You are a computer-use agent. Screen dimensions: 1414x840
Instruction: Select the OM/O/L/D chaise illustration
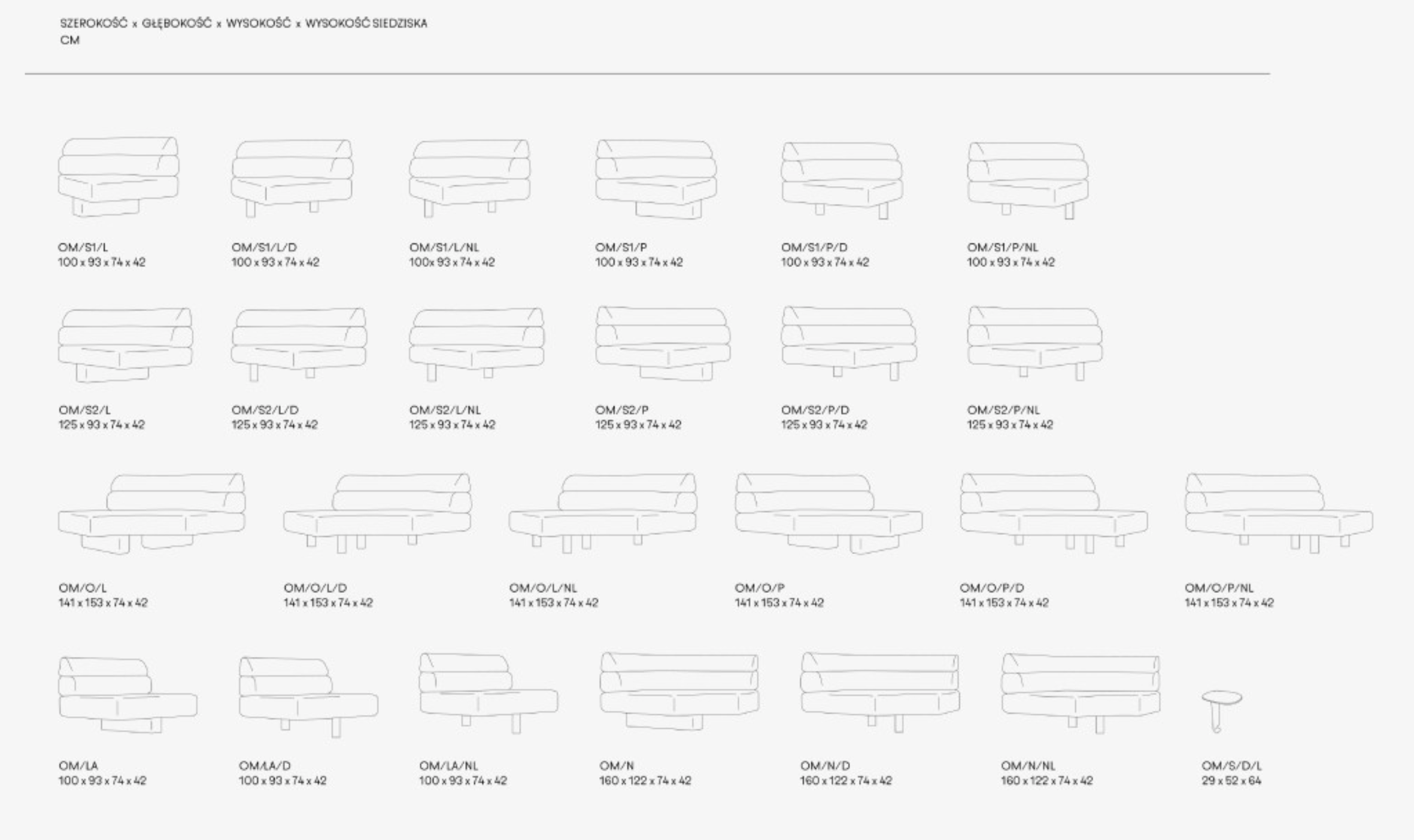click(x=377, y=513)
